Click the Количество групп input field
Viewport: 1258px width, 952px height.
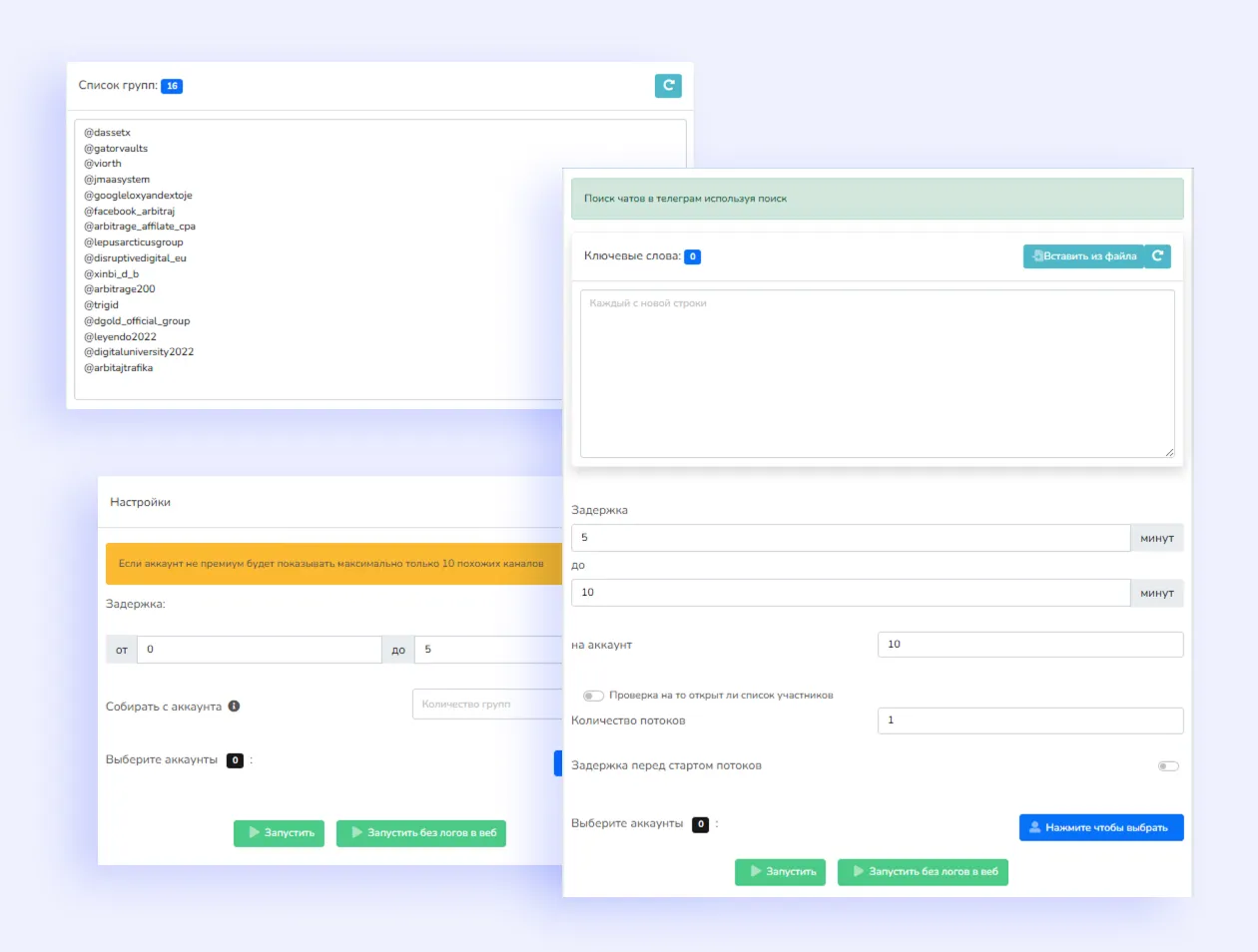click(487, 705)
